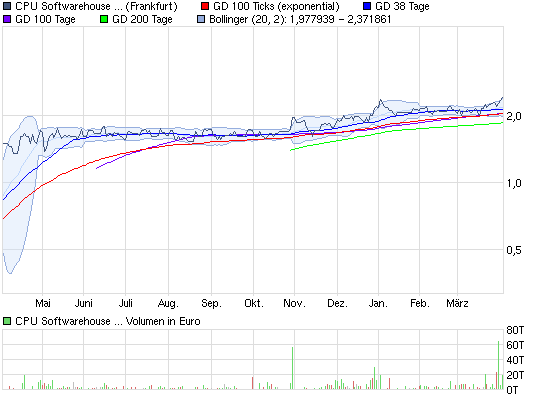Click the purple GD 100 Tage legend swatch

(x=7, y=19)
